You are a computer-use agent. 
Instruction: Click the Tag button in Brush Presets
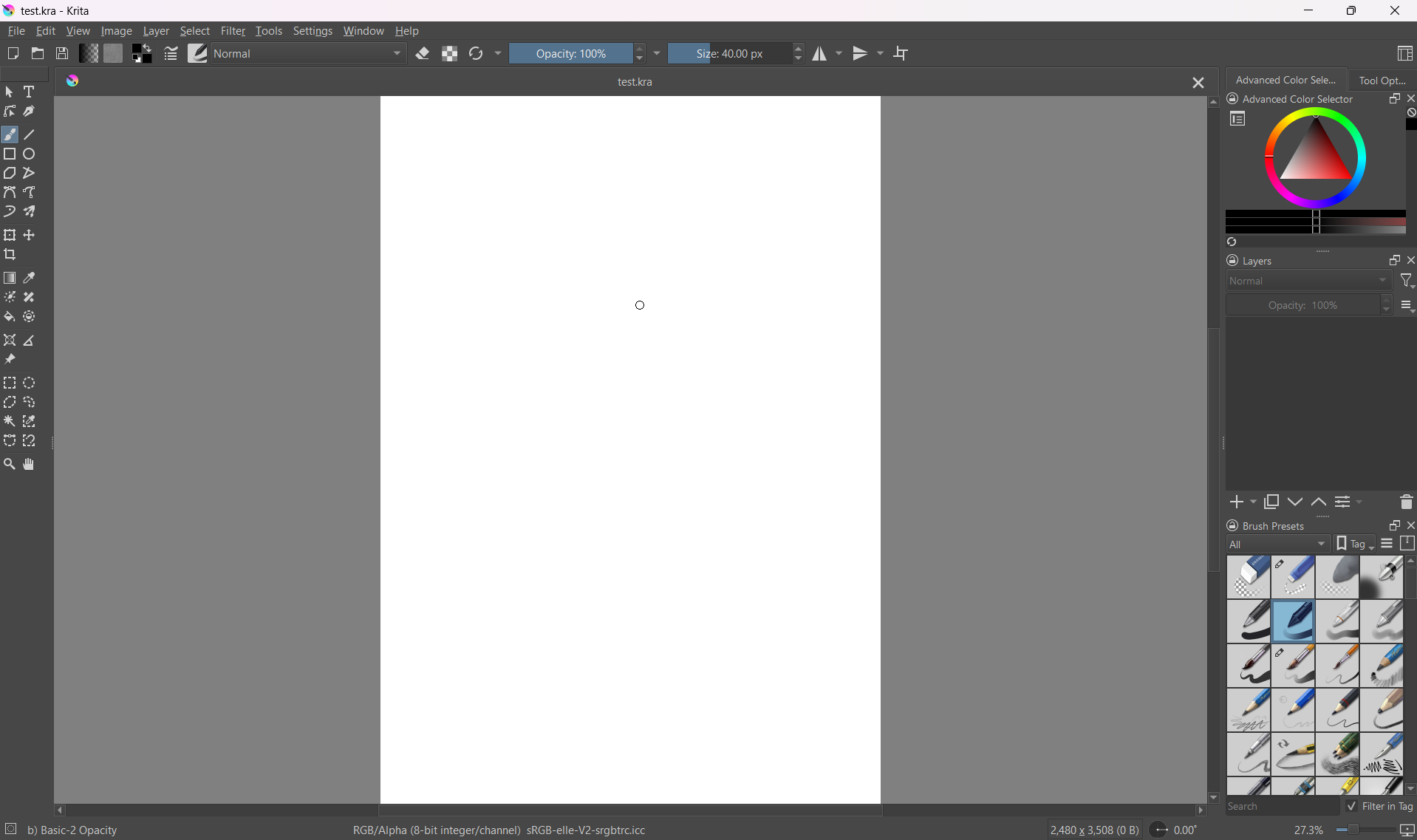pyautogui.click(x=1354, y=544)
